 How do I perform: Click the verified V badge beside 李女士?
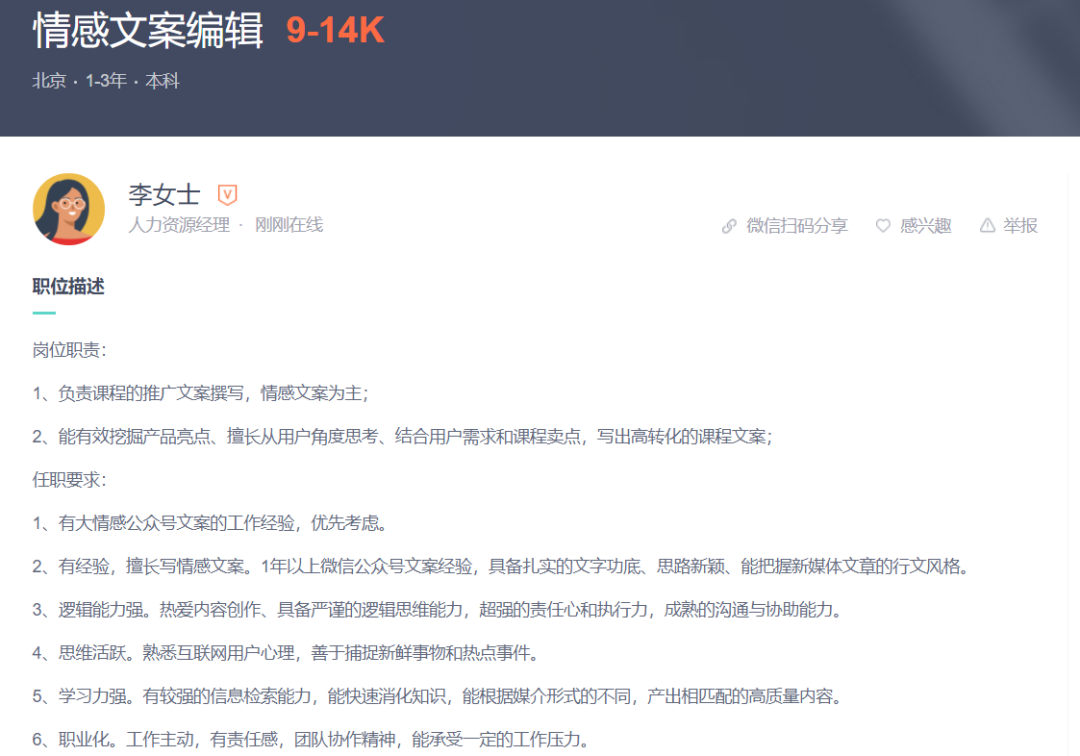[227, 195]
